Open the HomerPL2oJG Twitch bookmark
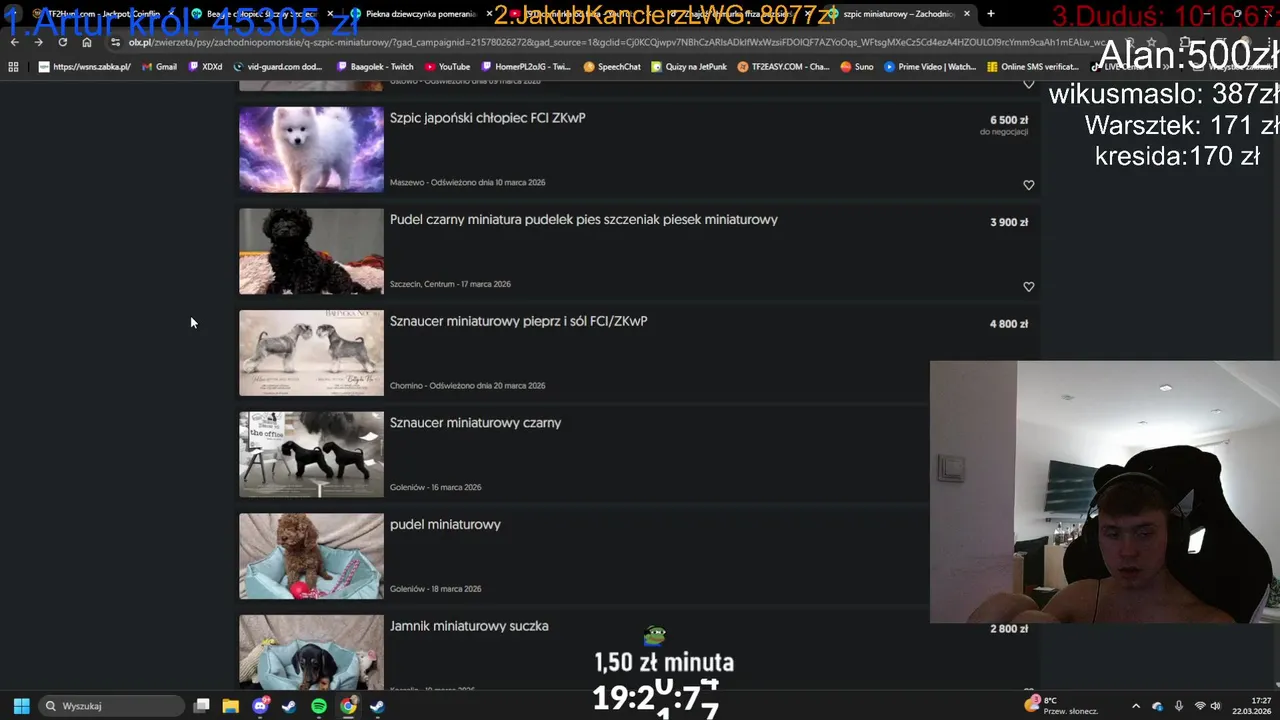This screenshot has height=720, width=1280. (x=525, y=67)
